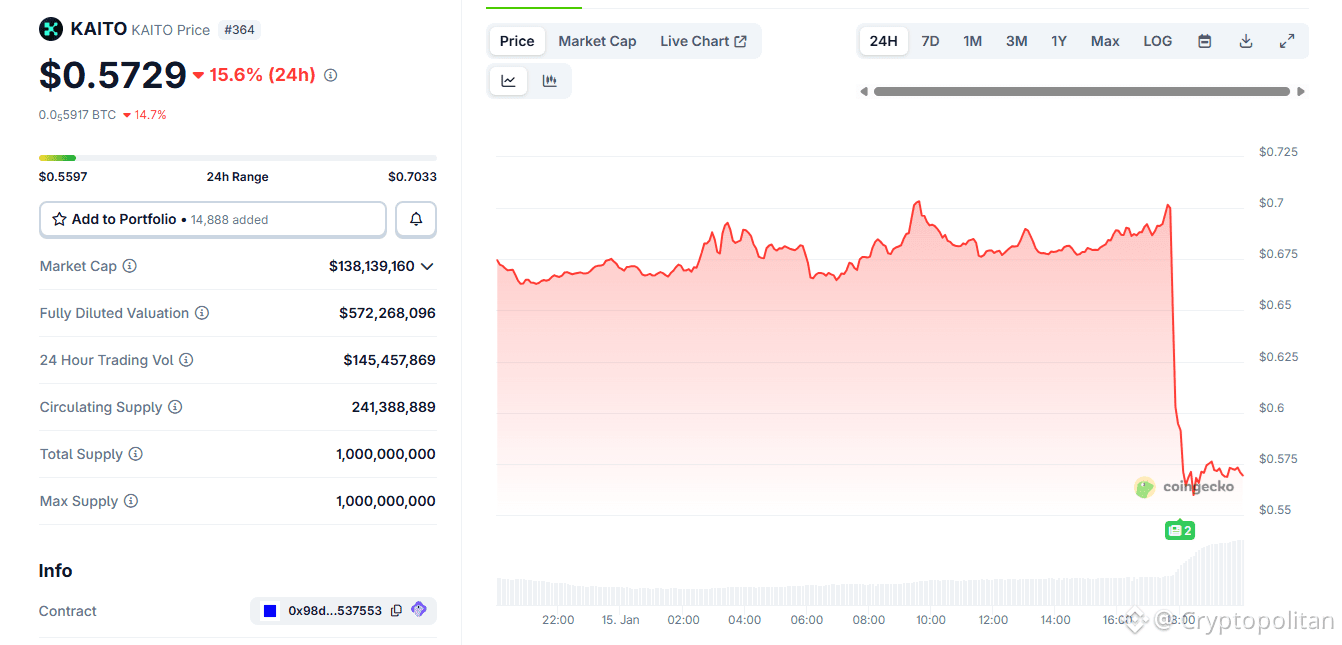
Task: Click the green news marker on chart
Action: tap(1180, 530)
